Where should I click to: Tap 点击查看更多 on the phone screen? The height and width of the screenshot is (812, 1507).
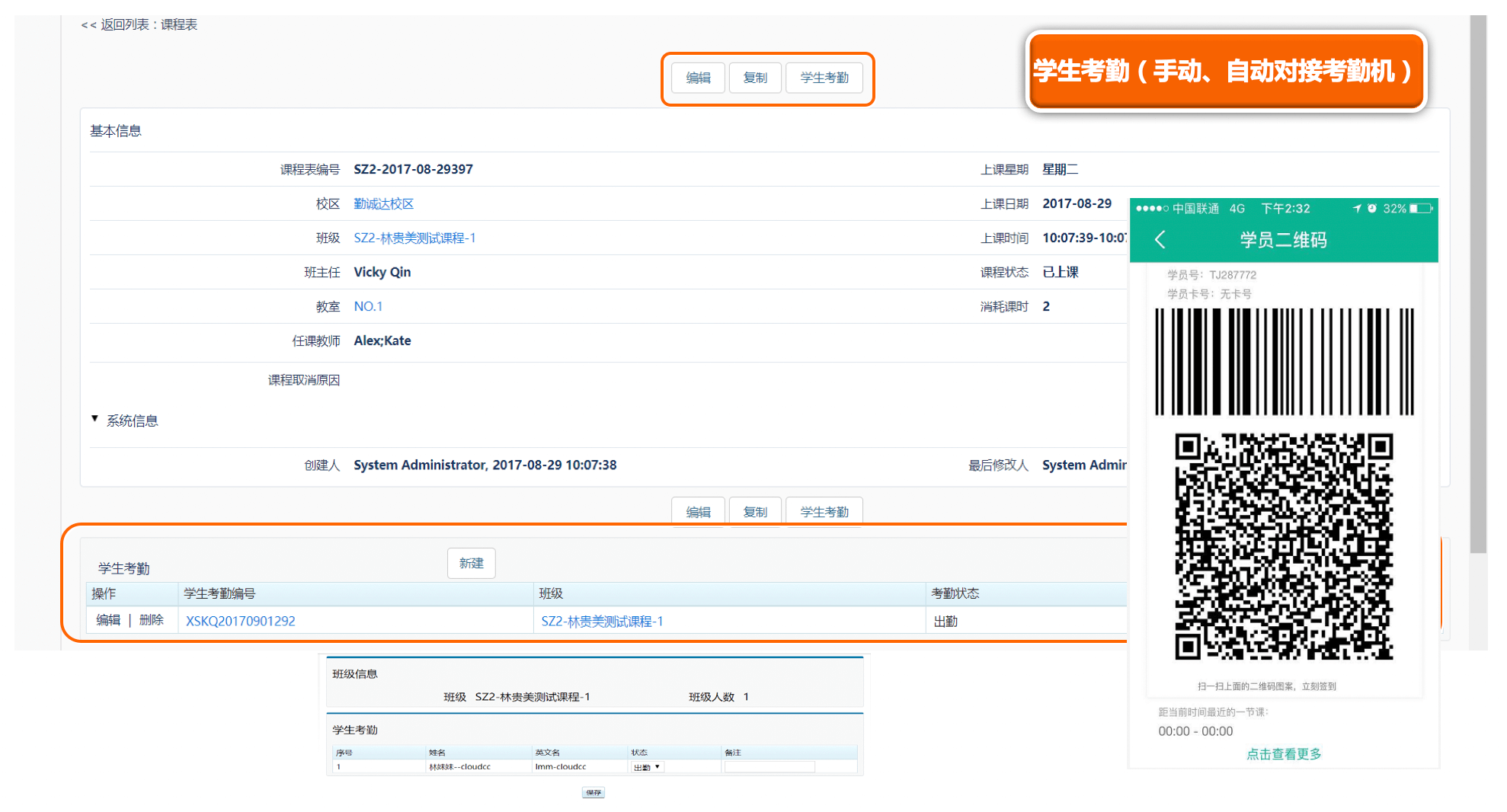(1284, 754)
